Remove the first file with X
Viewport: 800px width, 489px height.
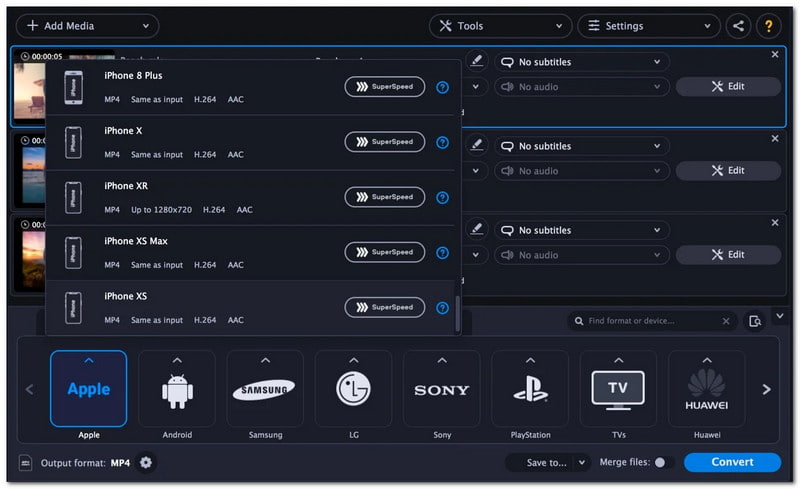774,54
